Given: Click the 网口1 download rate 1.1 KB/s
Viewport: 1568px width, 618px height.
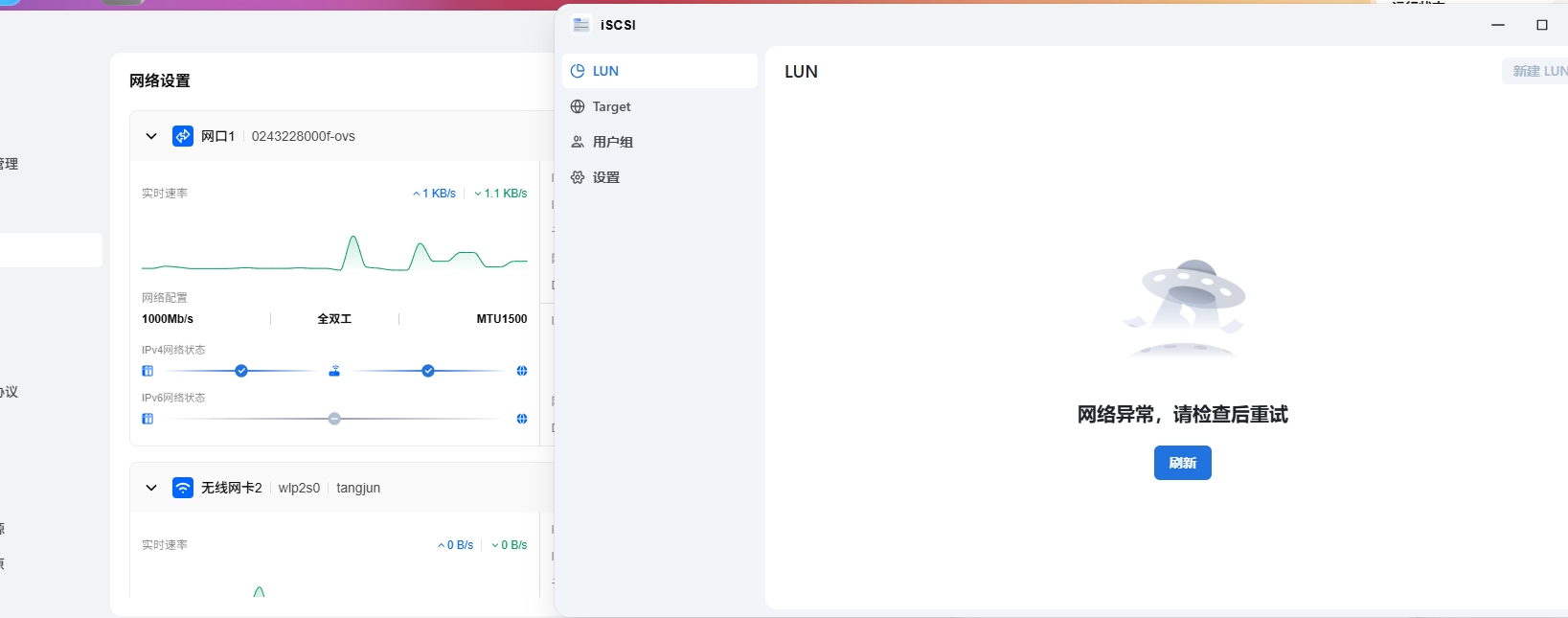Looking at the screenshot, I should click(501, 194).
